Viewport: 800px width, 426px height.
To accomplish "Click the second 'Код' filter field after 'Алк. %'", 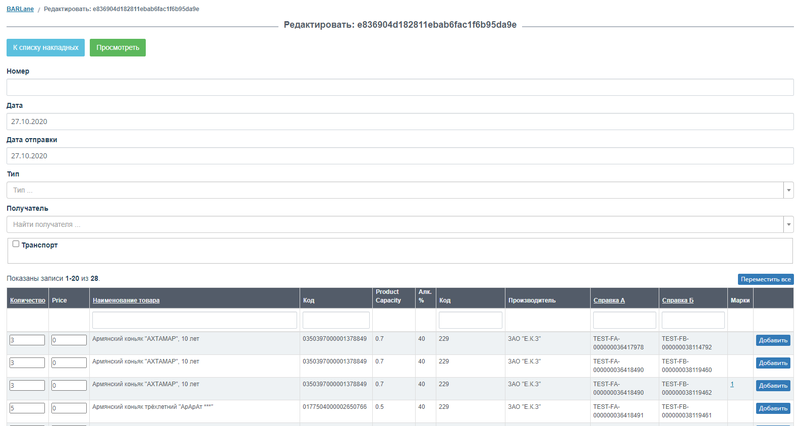I will (x=470, y=320).
